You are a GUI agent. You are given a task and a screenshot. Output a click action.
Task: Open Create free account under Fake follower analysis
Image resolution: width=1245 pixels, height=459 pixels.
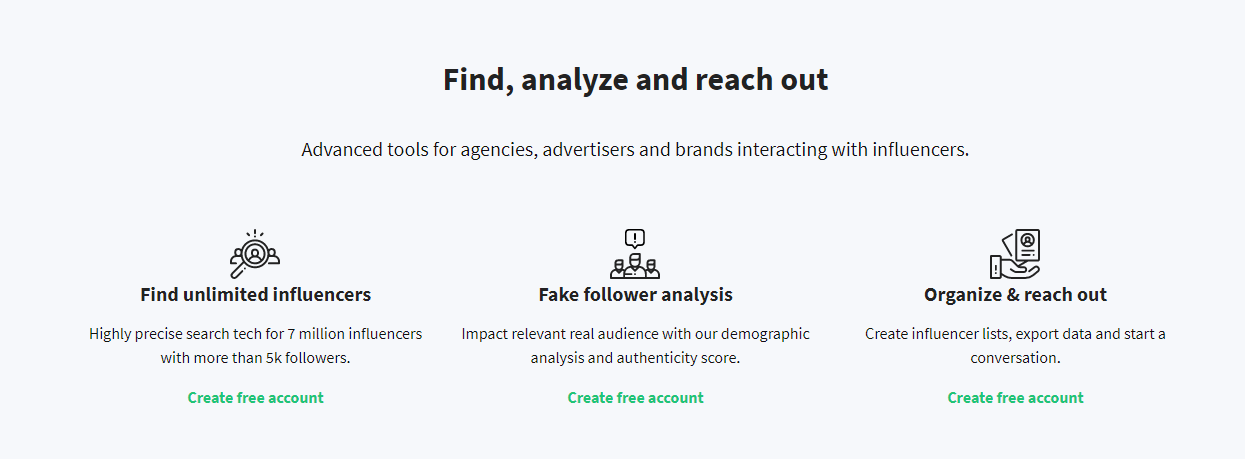point(635,398)
